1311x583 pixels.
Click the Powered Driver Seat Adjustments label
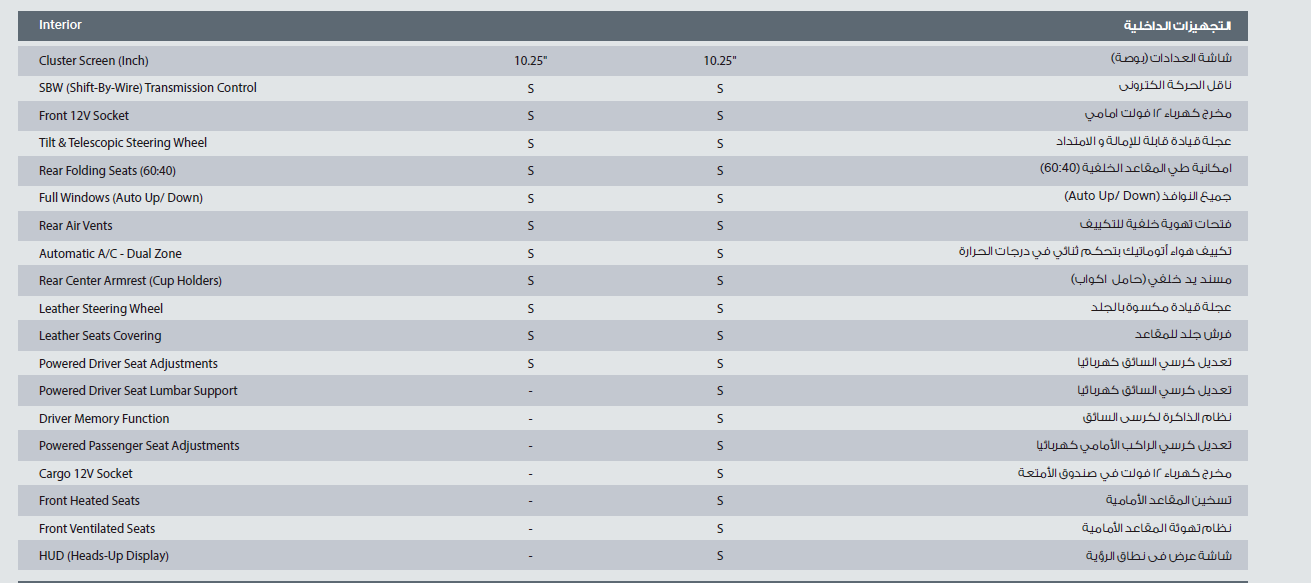pyautogui.click(x=128, y=364)
